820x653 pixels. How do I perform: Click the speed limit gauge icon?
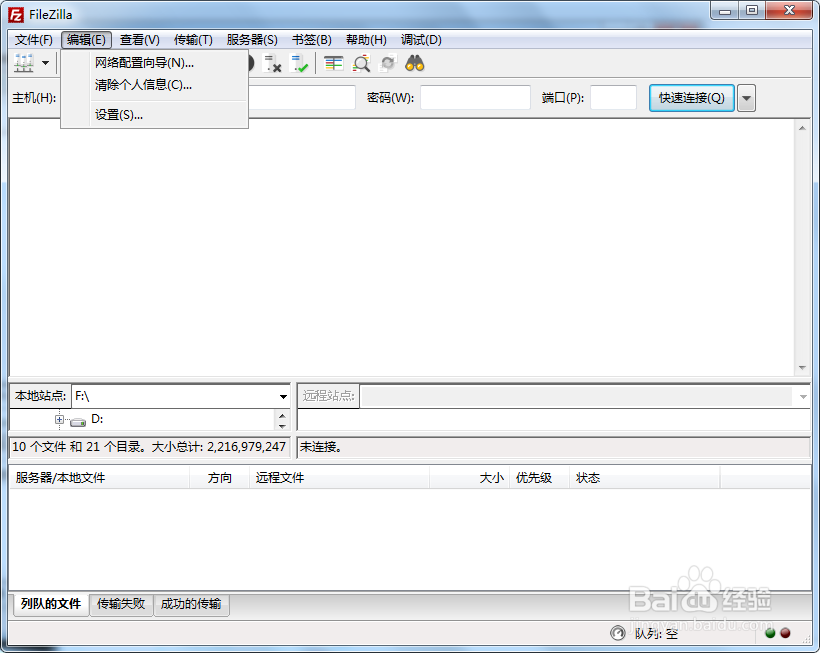(618, 633)
